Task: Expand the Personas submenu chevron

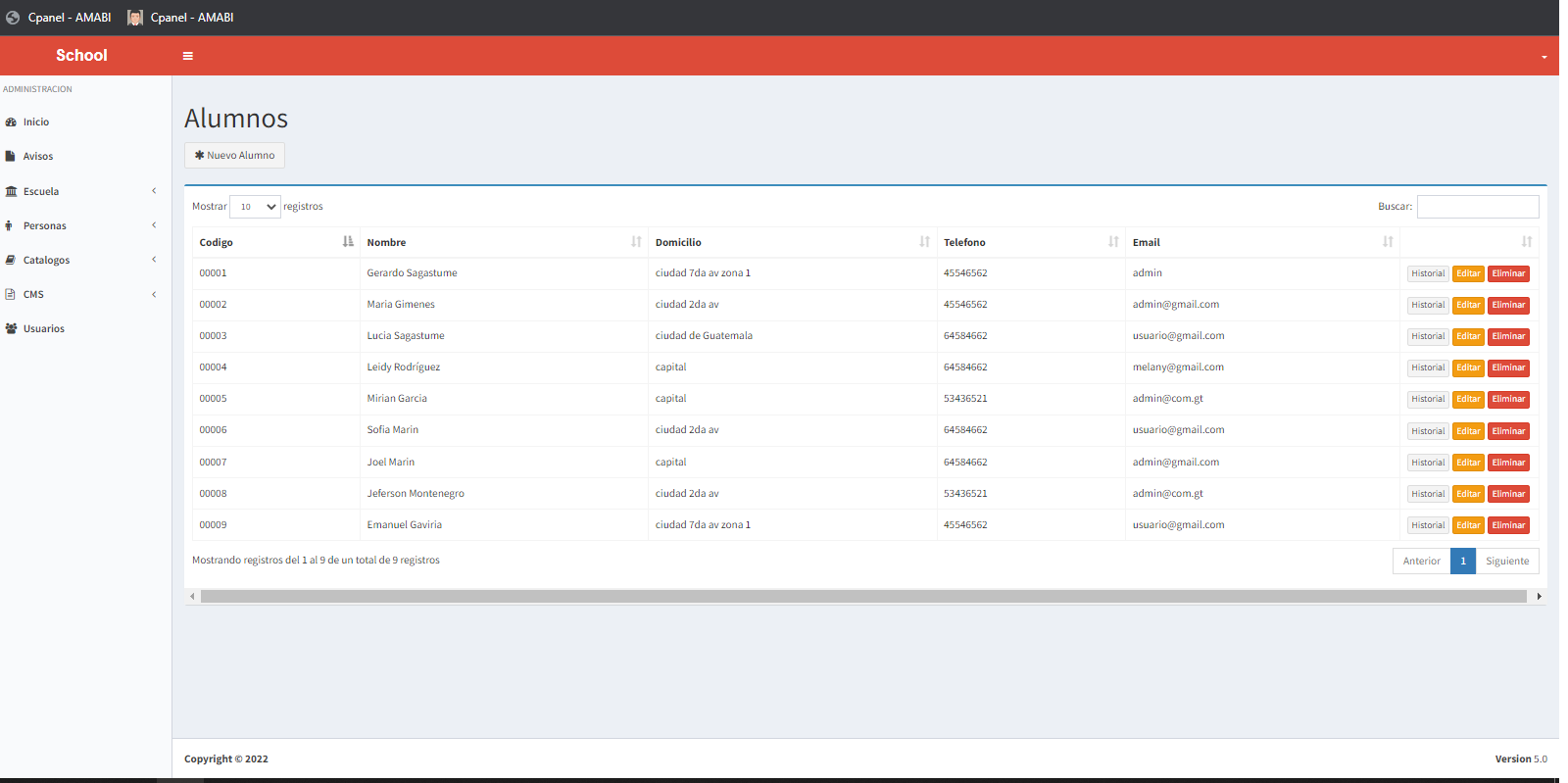Action: (154, 225)
